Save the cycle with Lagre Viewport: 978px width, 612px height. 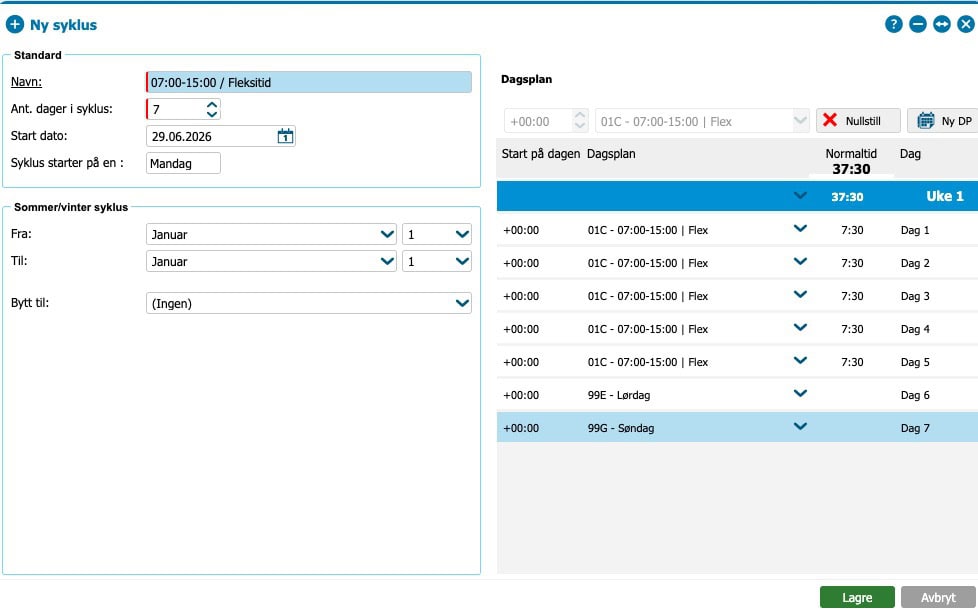coord(857,597)
